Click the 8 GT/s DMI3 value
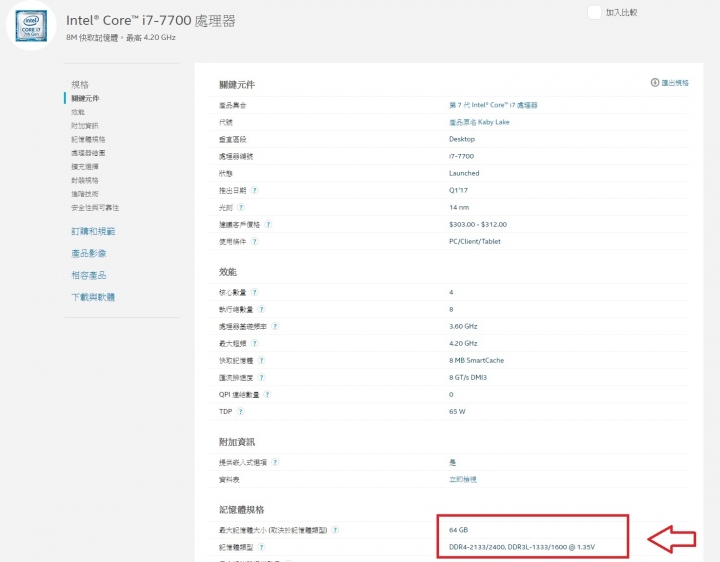This screenshot has height=562, width=720. (x=468, y=377)
